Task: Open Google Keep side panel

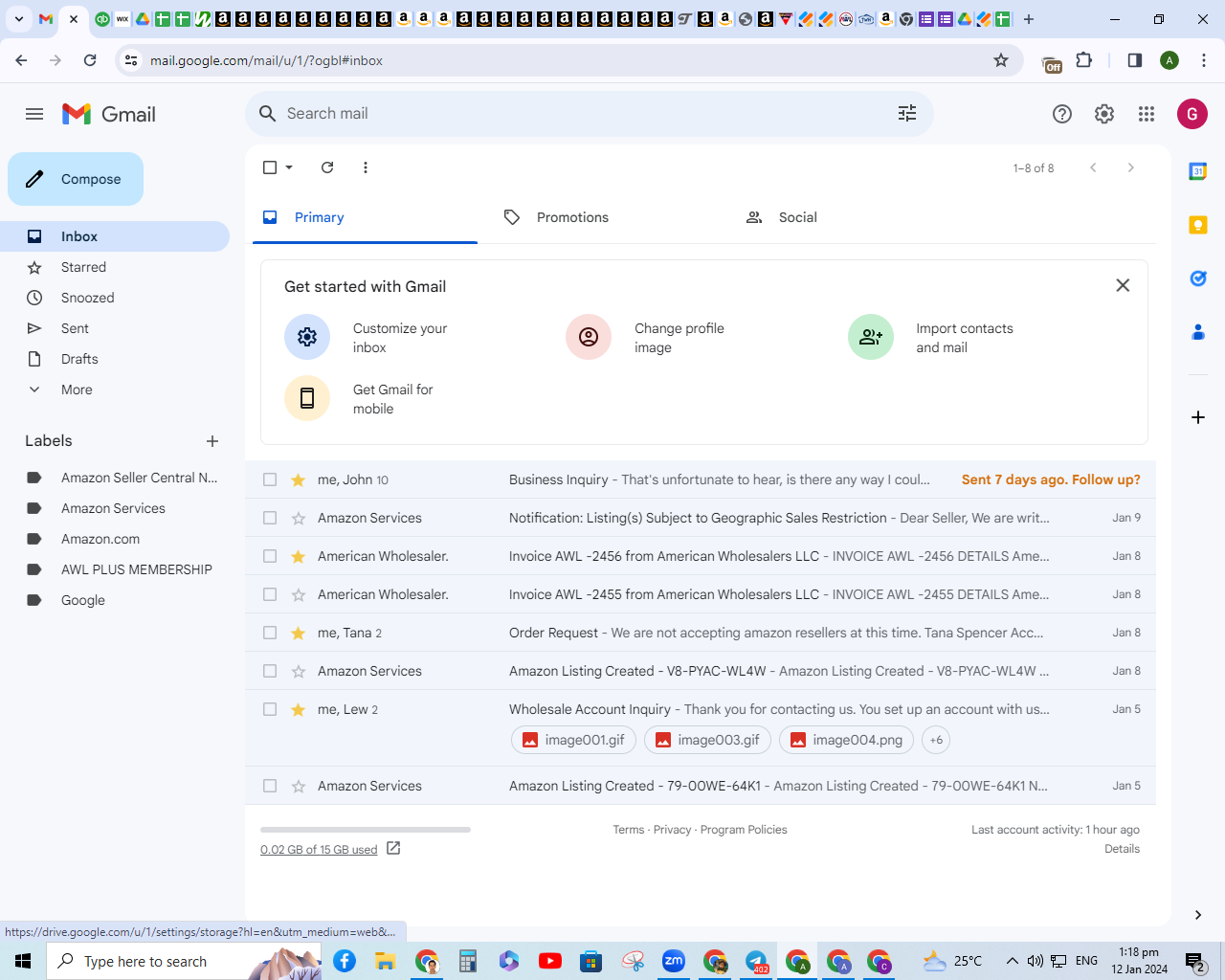Action: 1198,225
